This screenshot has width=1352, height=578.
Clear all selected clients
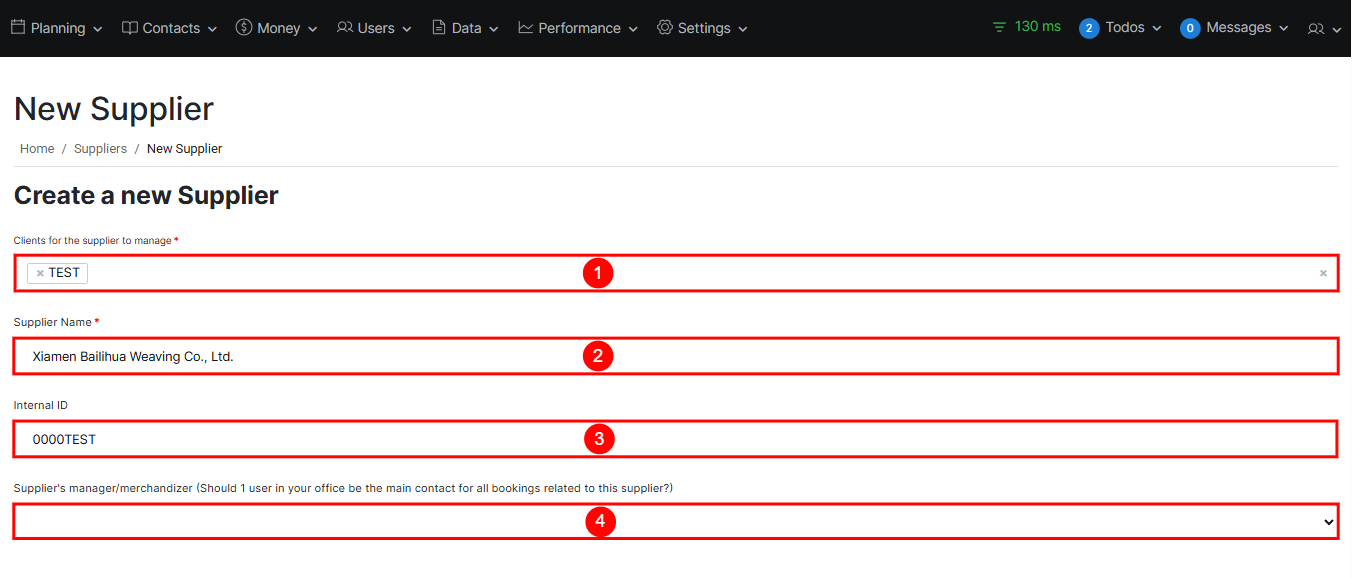click(x=1323, y=273)
